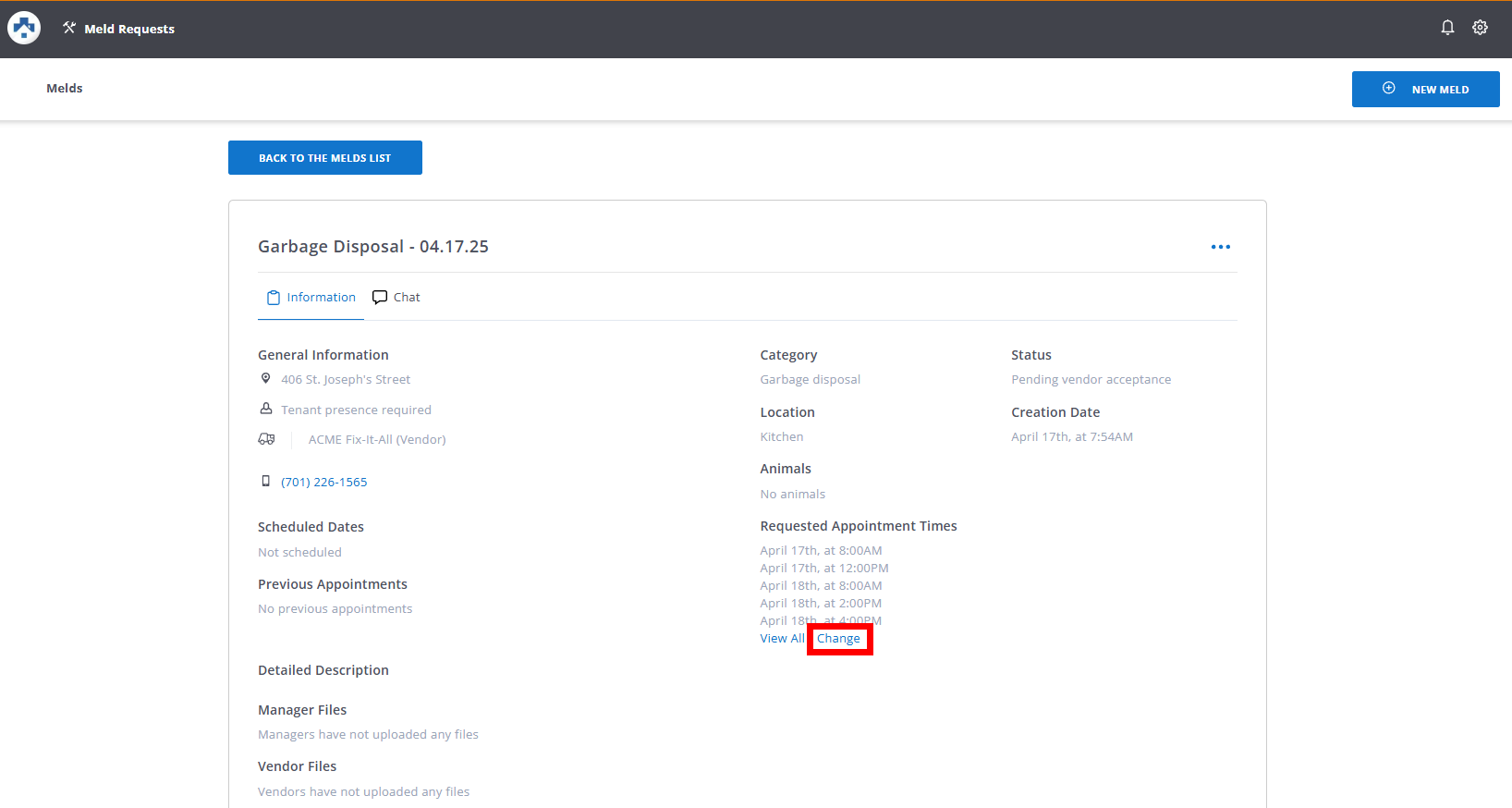Click the tenant presence person icon
This screenshot has height=808, width=1512.
pos(265,409)
